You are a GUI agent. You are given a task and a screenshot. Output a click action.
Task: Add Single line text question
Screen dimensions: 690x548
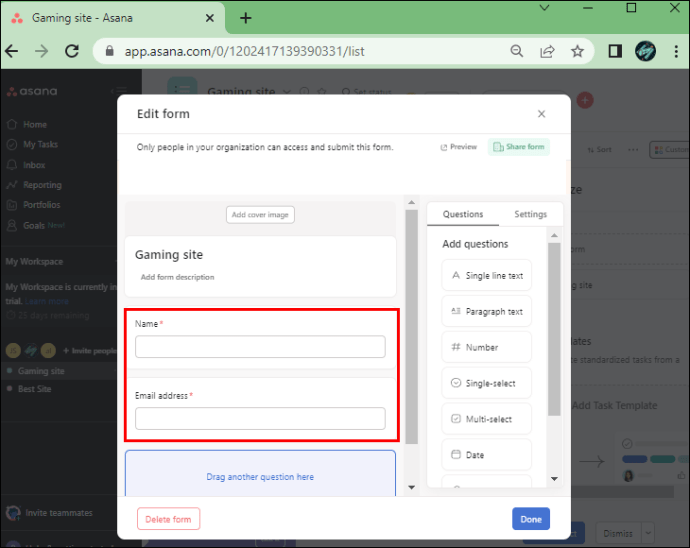[x=487, y=276]
